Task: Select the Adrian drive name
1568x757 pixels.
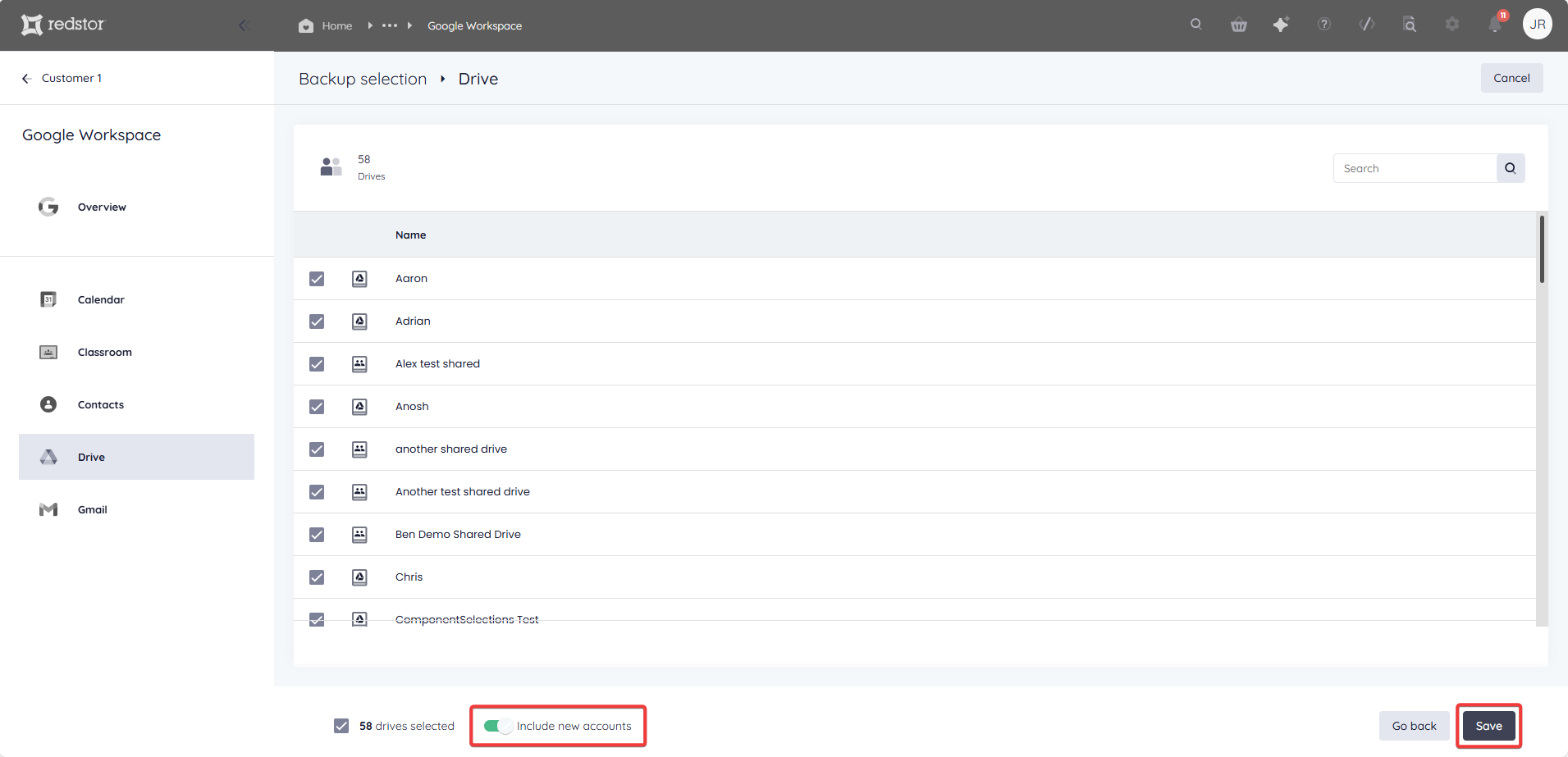Action: [413, 321]
